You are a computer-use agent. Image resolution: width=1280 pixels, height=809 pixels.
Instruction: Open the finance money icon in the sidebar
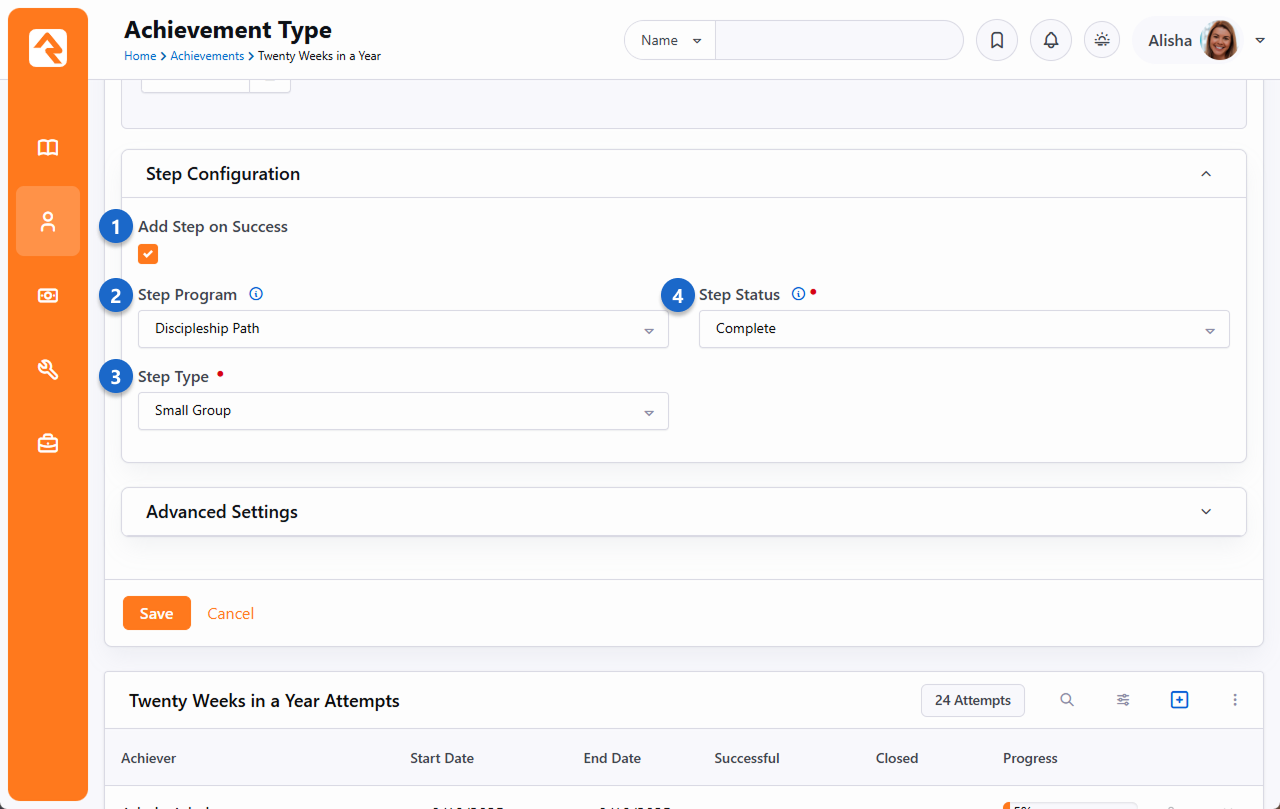48,295
